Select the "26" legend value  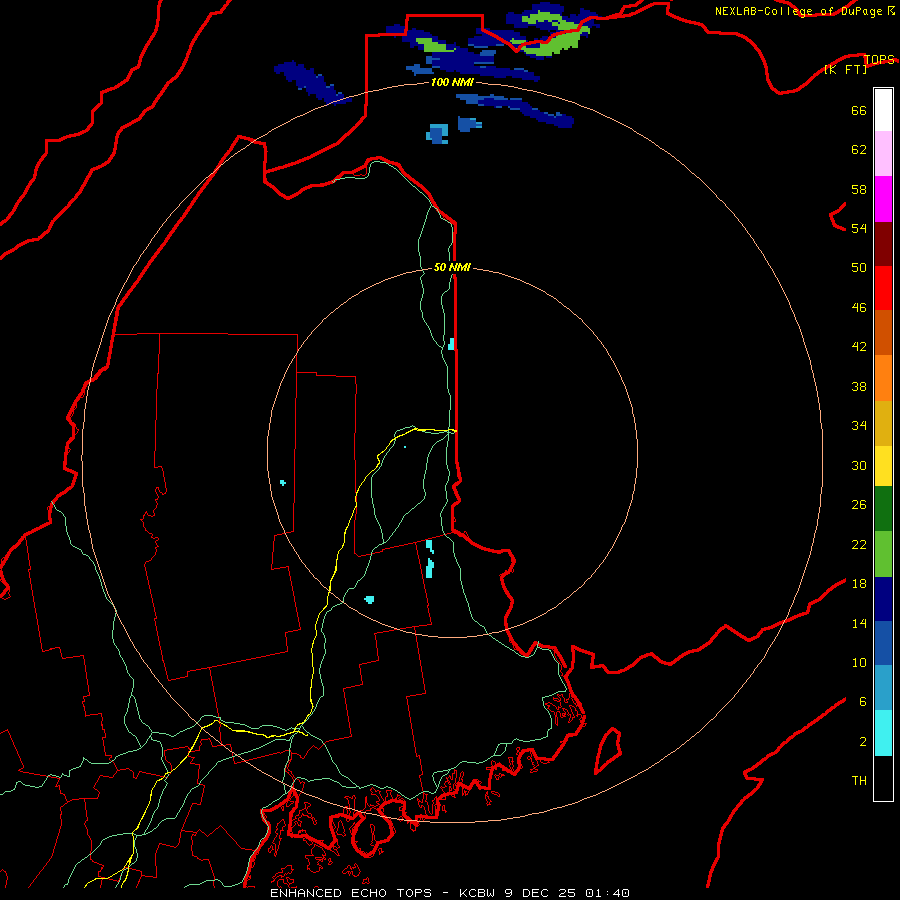tap(859, 505)
